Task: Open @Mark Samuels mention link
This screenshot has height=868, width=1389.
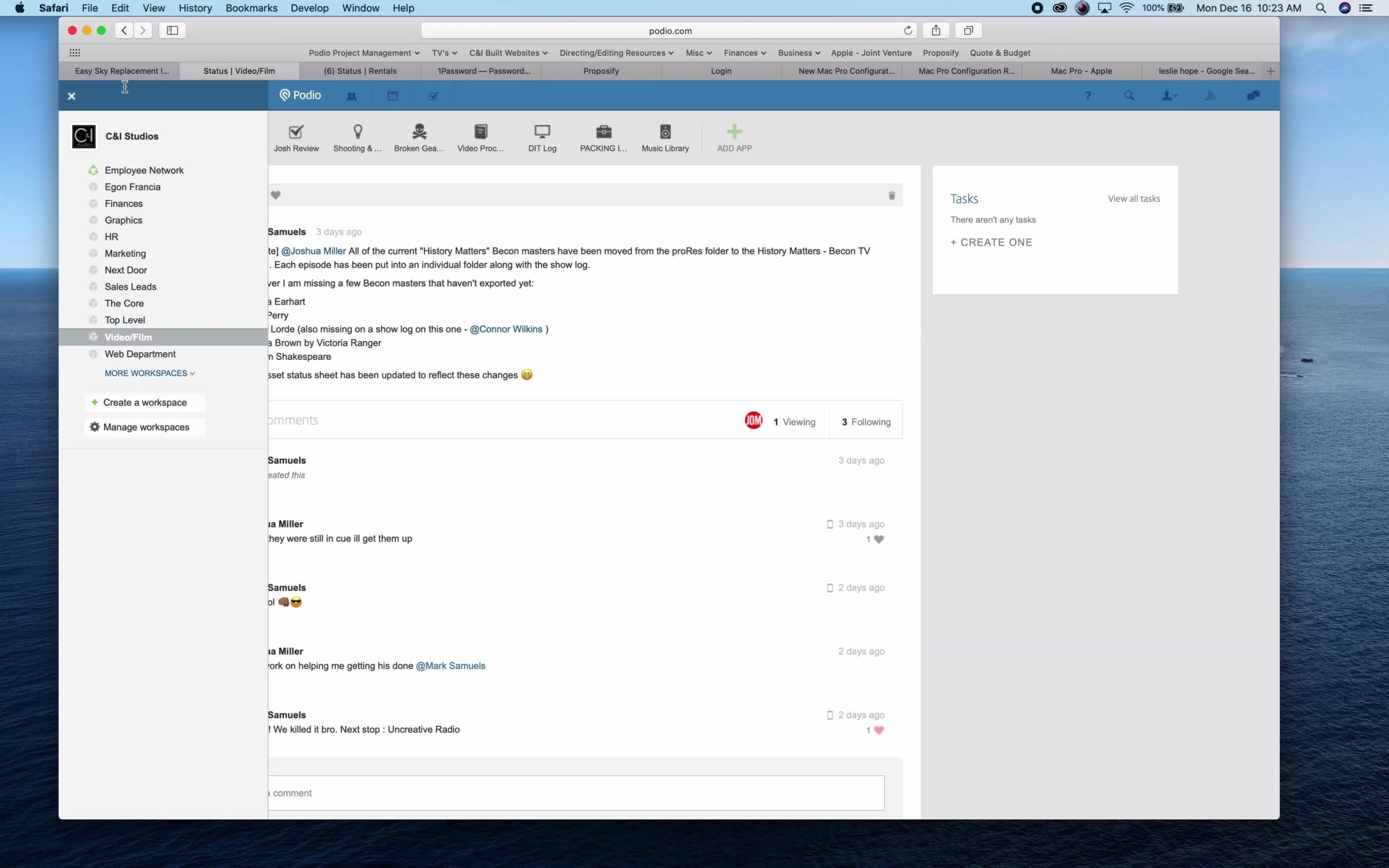Action: point(450,666)
